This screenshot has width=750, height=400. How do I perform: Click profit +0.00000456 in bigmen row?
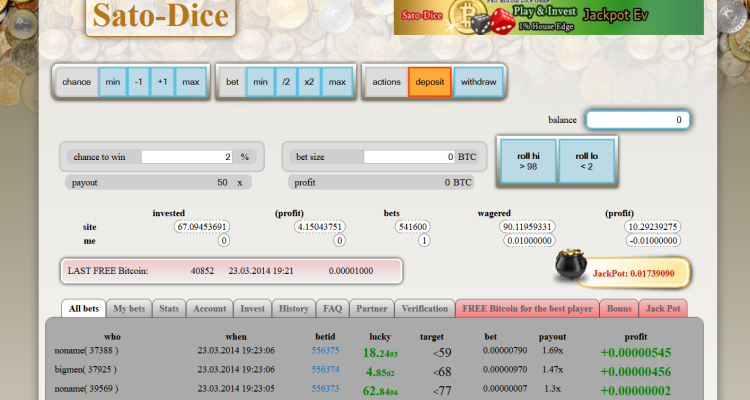click(x=636, y=372)
